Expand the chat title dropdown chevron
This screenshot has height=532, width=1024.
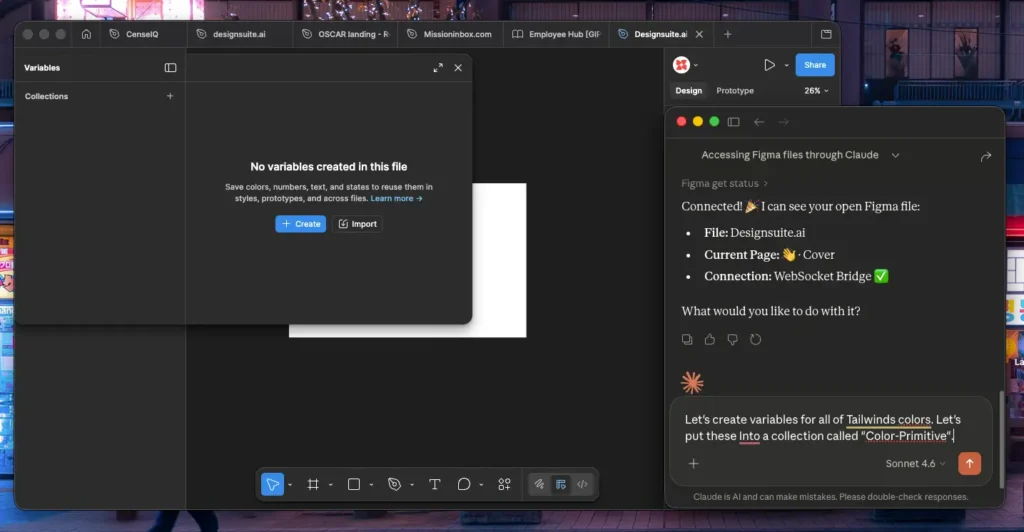(x=895, y=155)
